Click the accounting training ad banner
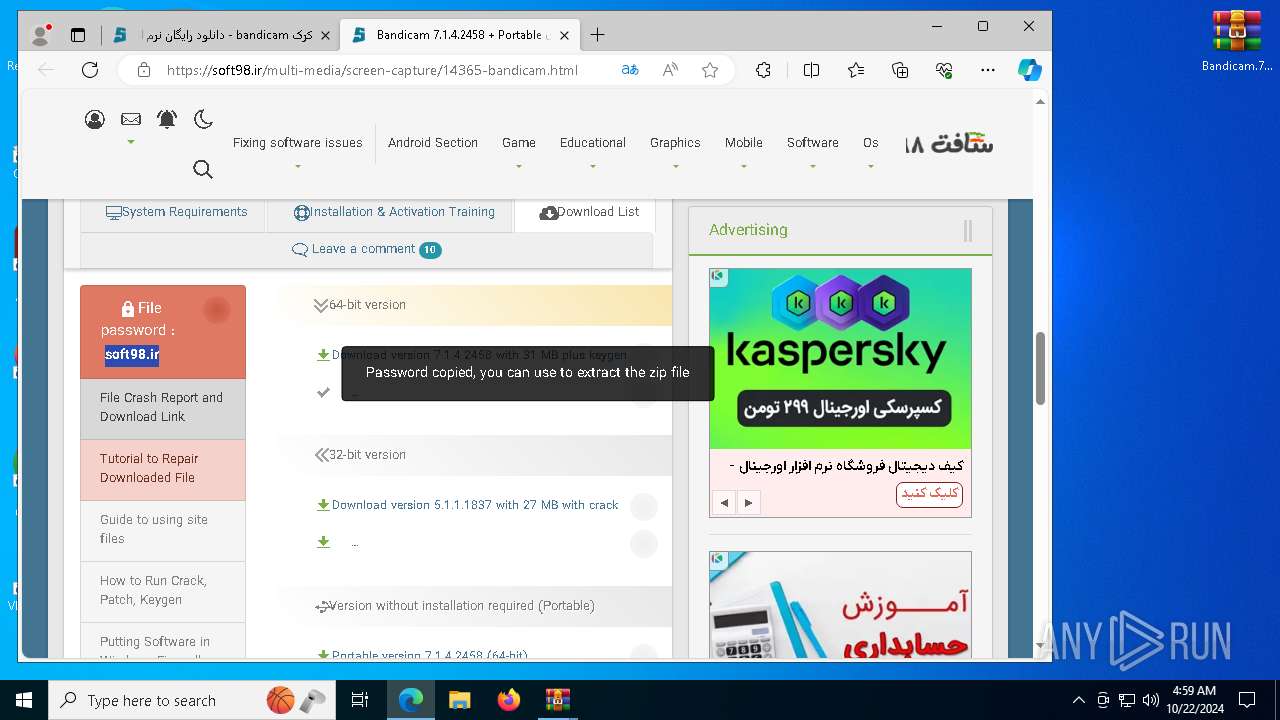 point(840,604)
